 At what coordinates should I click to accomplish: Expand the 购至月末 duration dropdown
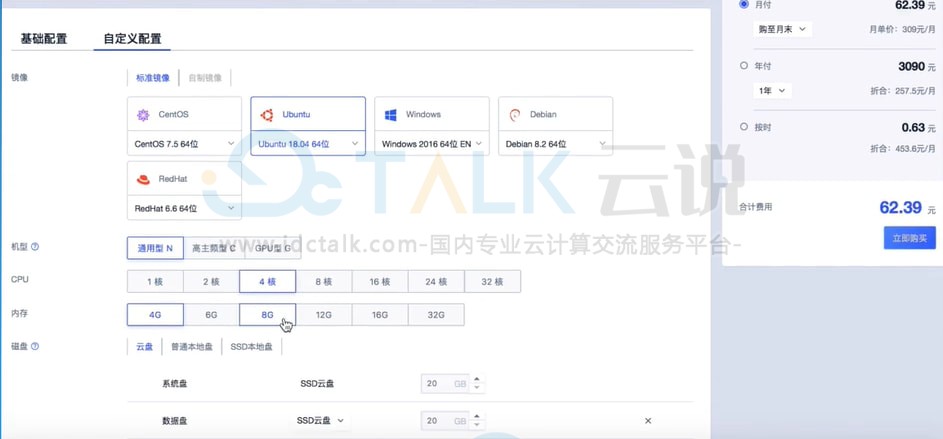(x=782, y=30)
